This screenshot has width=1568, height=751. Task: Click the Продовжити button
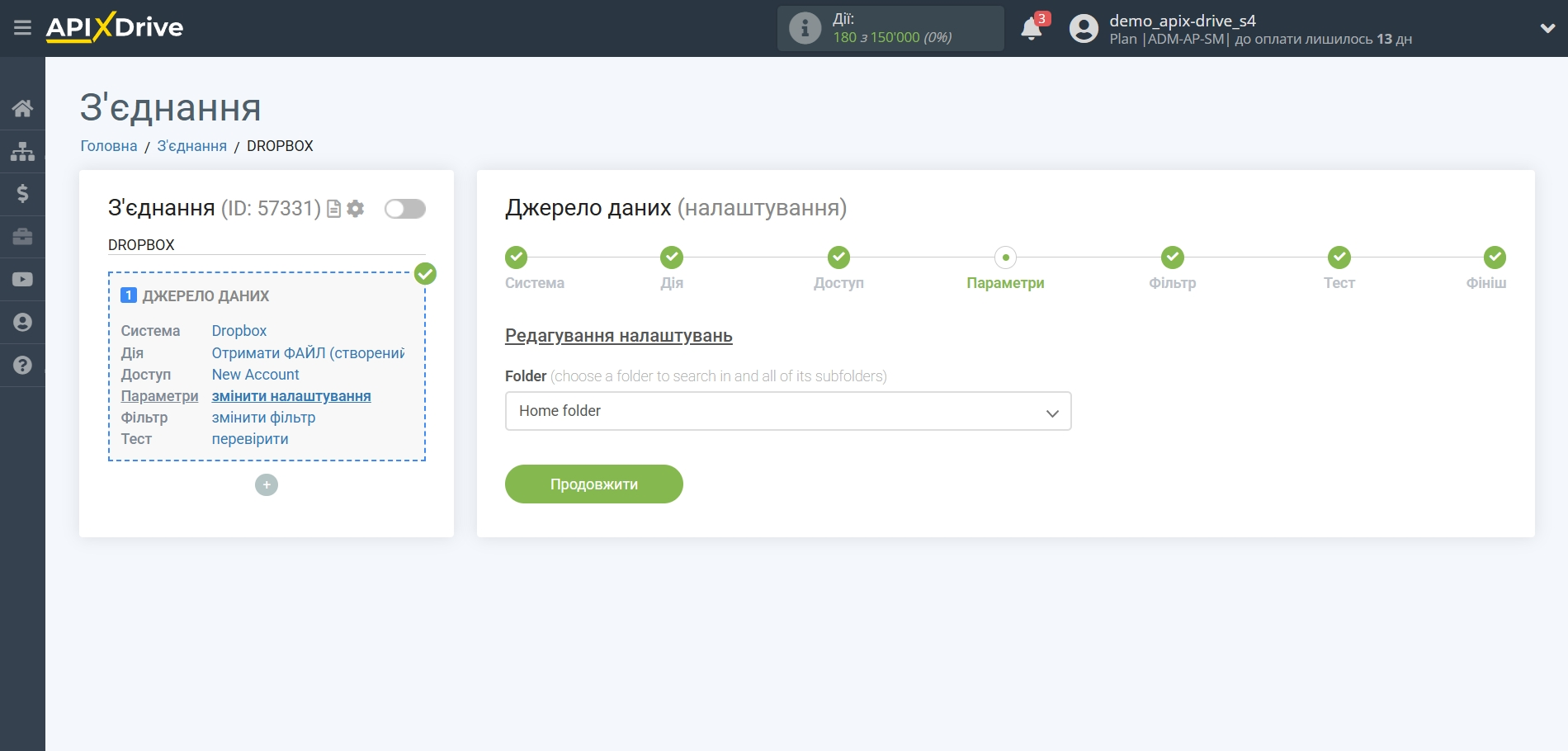[x=593, y=484]
